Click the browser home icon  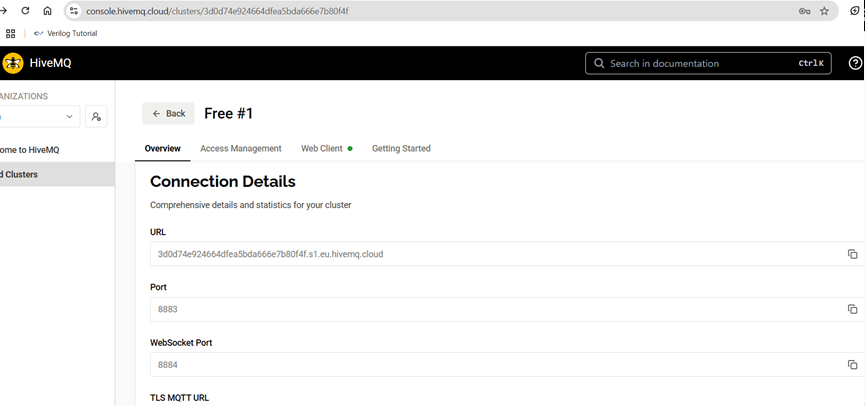[x=47, y=11]
